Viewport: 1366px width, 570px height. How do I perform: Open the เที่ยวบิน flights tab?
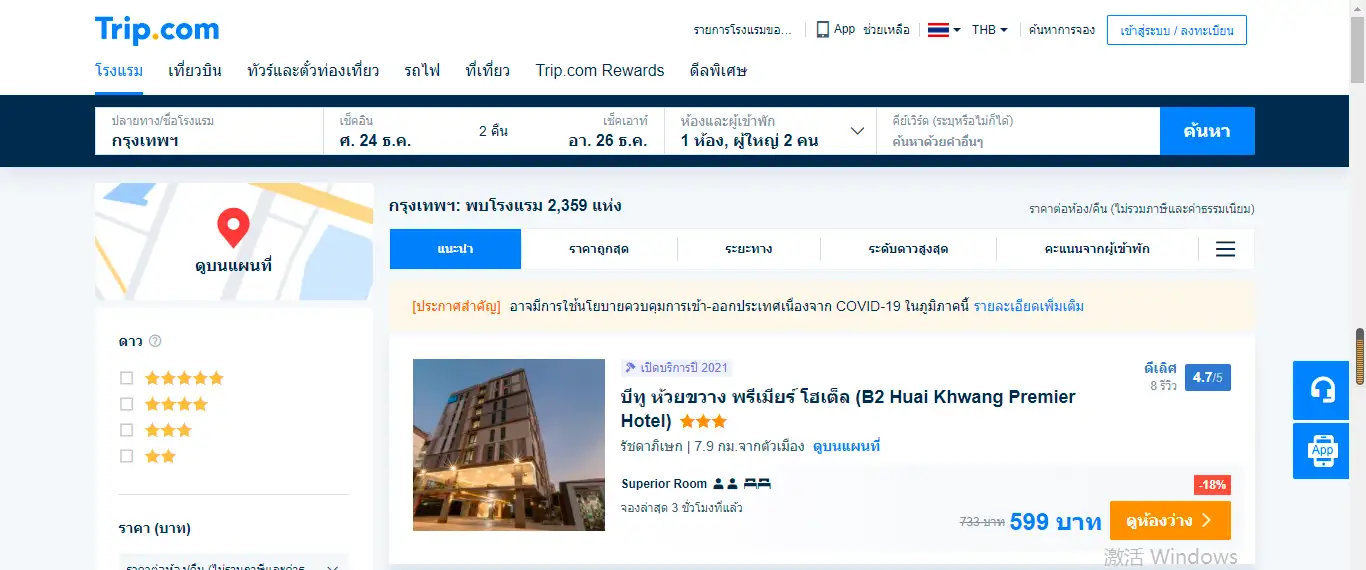click(x=195, y=70)
